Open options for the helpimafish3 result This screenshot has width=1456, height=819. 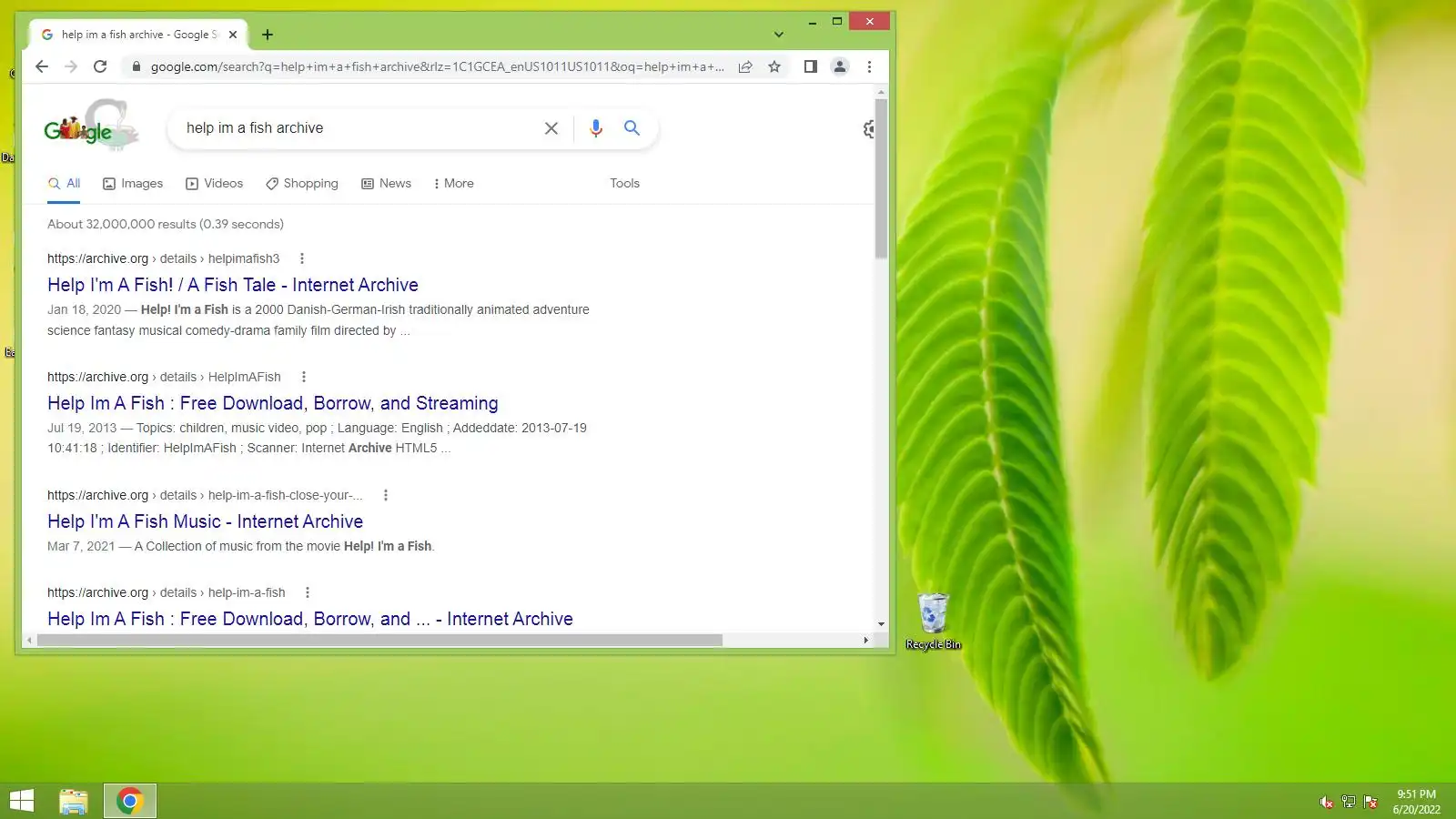pos(302,258)
